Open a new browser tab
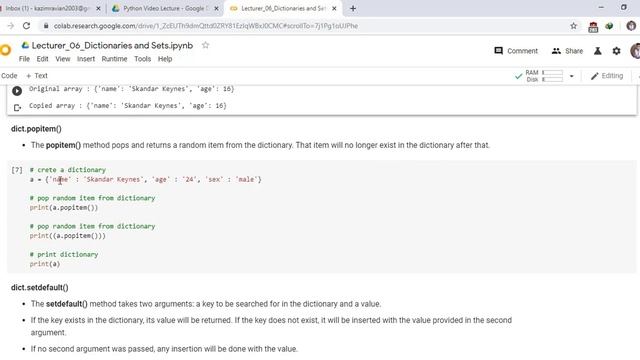 [x=353, y=8]
